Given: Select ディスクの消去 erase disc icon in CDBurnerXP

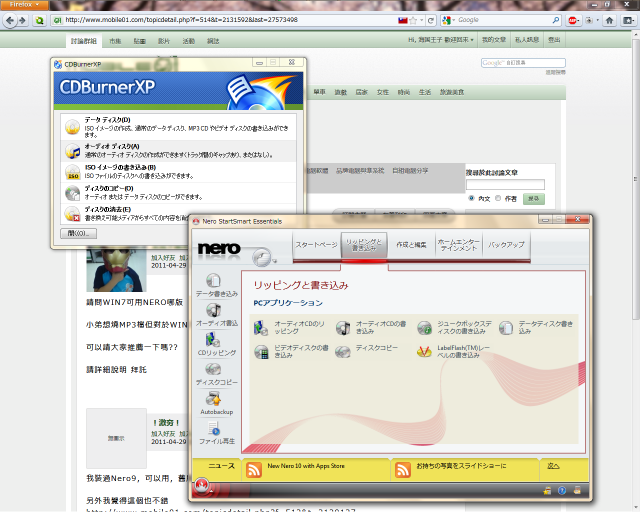Looking at the screenshot, I should [73, 214].
